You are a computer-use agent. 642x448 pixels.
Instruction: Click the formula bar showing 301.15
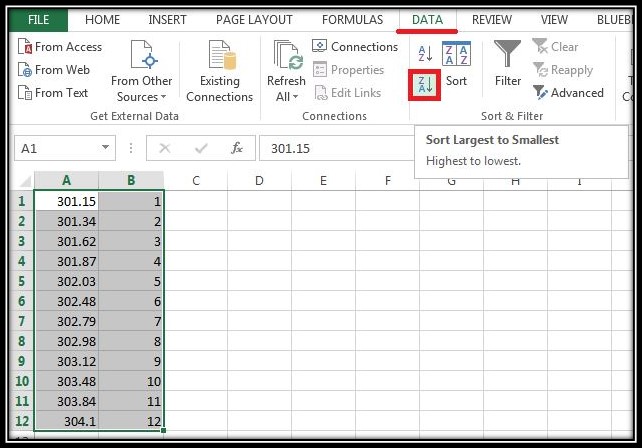pos(337,148)
